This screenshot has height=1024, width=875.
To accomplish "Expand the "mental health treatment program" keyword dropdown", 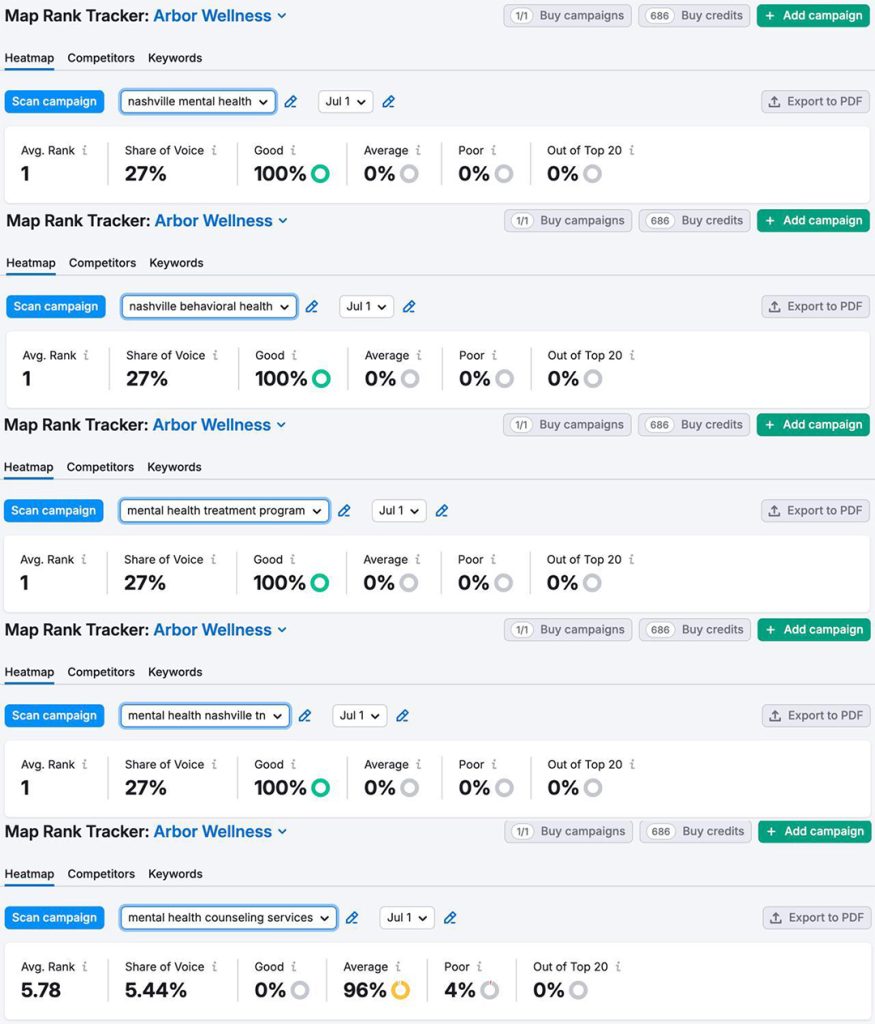I will point(226,511).
